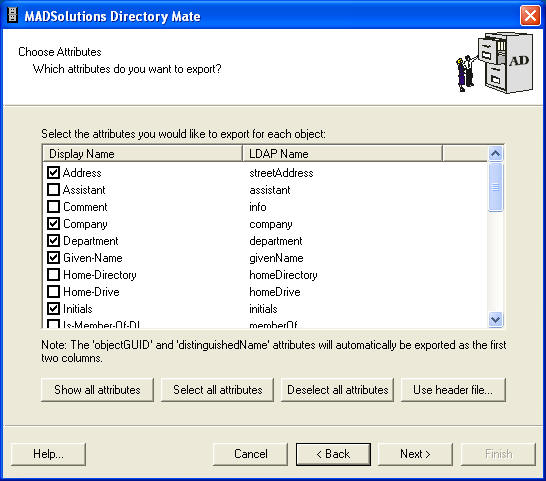
Task: Select the streetAddress LDAP name cell
Action: pos(281,173)
